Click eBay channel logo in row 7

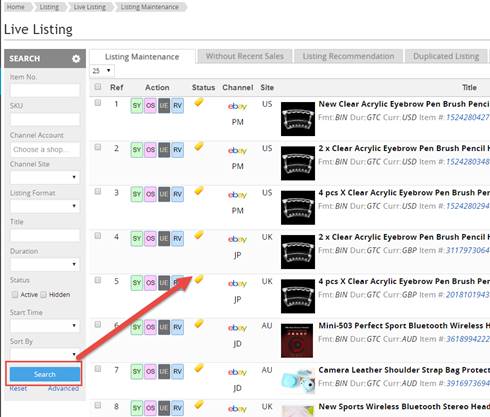coord(237,373)
